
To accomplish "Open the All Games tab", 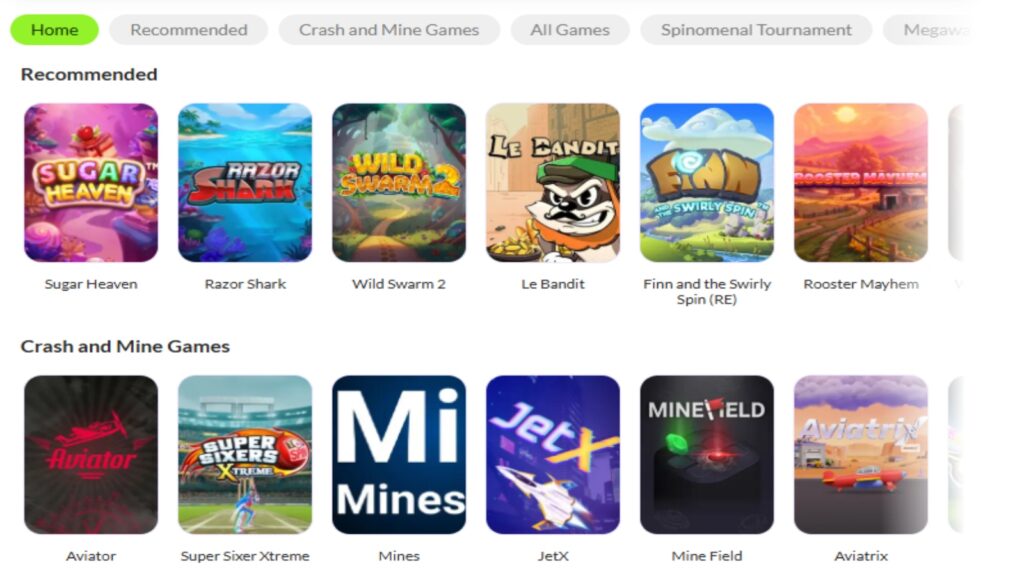I will 570,30.
